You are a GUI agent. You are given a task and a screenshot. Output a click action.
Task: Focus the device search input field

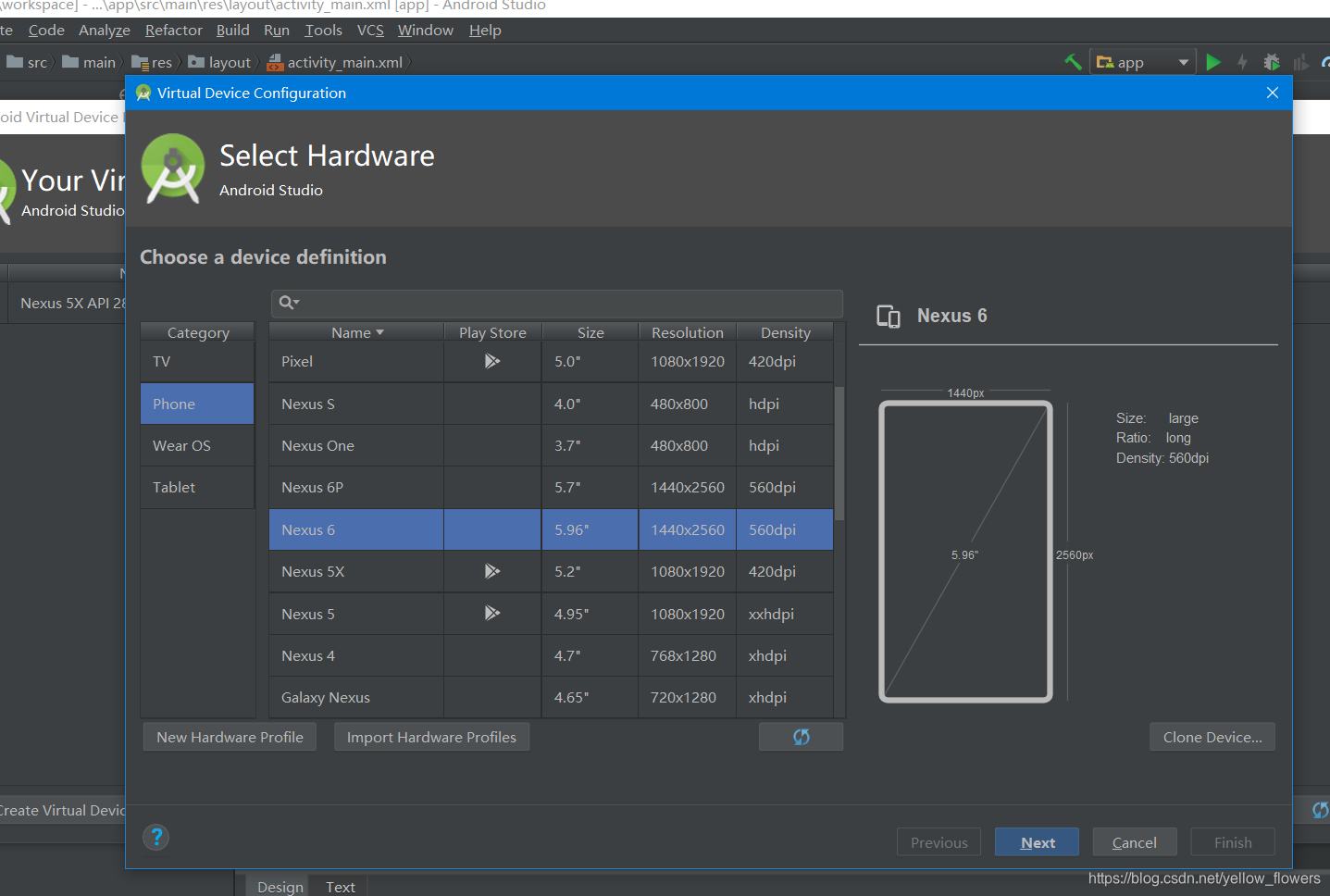(557, 303)
